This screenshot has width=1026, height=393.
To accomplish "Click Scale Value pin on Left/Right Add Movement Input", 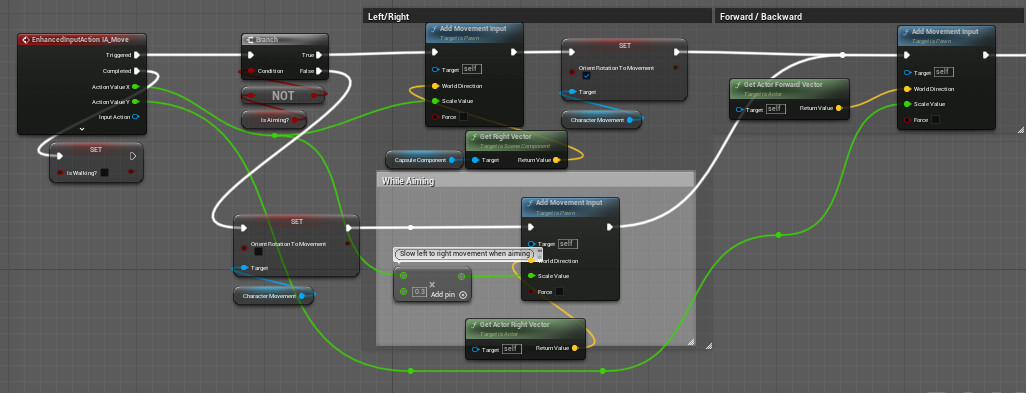I will pyautogui.click(x=435, y=101).
